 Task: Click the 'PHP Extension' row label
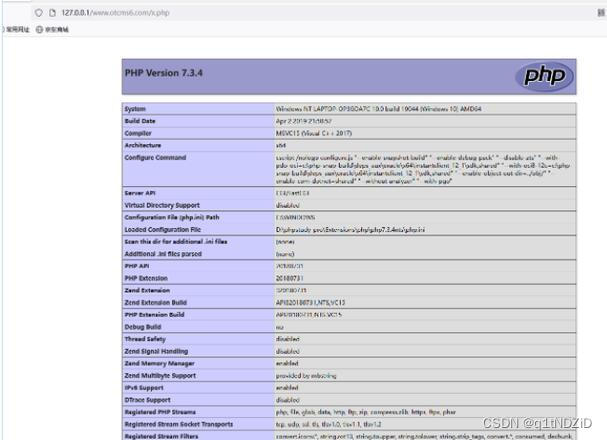pos(146,278)
